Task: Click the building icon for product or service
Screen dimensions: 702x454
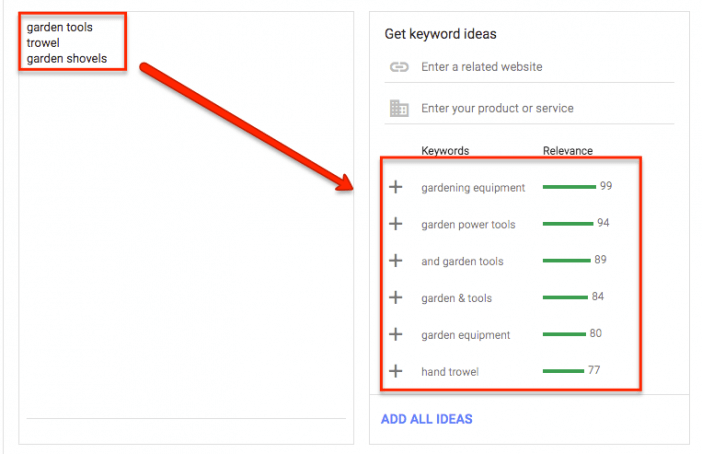Action: tap(399, 108)
